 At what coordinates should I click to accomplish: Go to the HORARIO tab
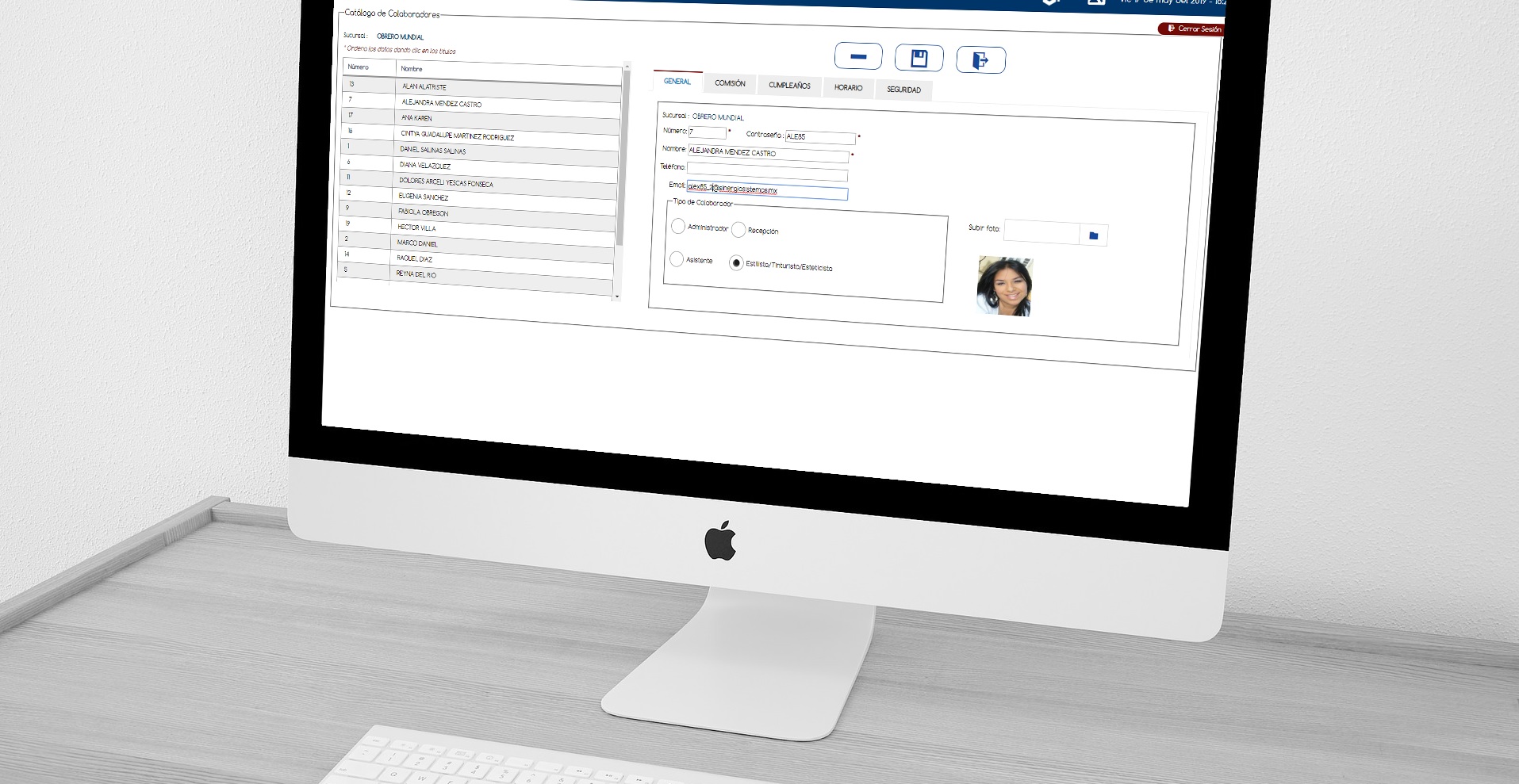848,88
